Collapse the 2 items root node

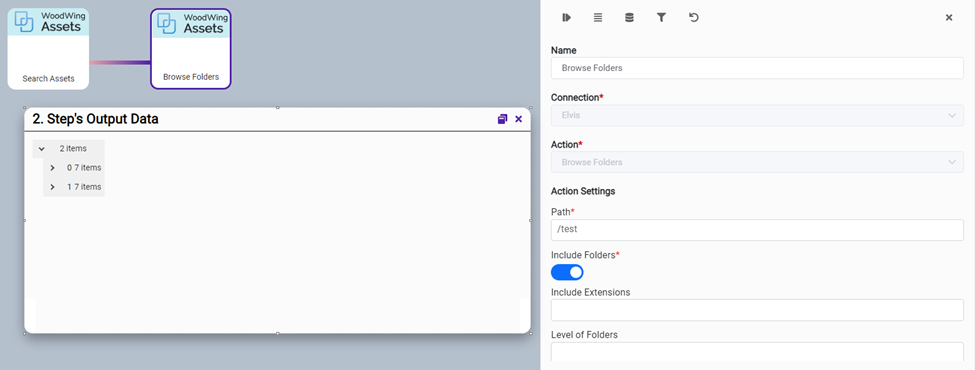(x=42, y=149)
